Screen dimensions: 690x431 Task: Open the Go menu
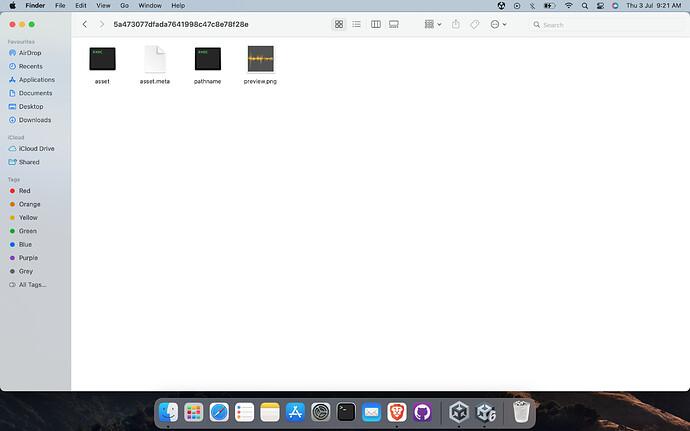point(125,6)
